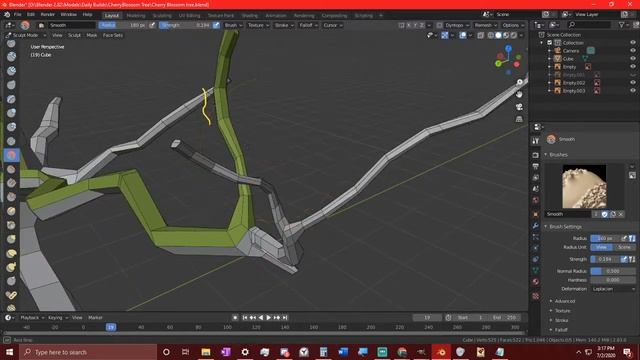Toggle radius pressure sensitivity in header
The height and width of the screenshot is (360, 640).
152,25
